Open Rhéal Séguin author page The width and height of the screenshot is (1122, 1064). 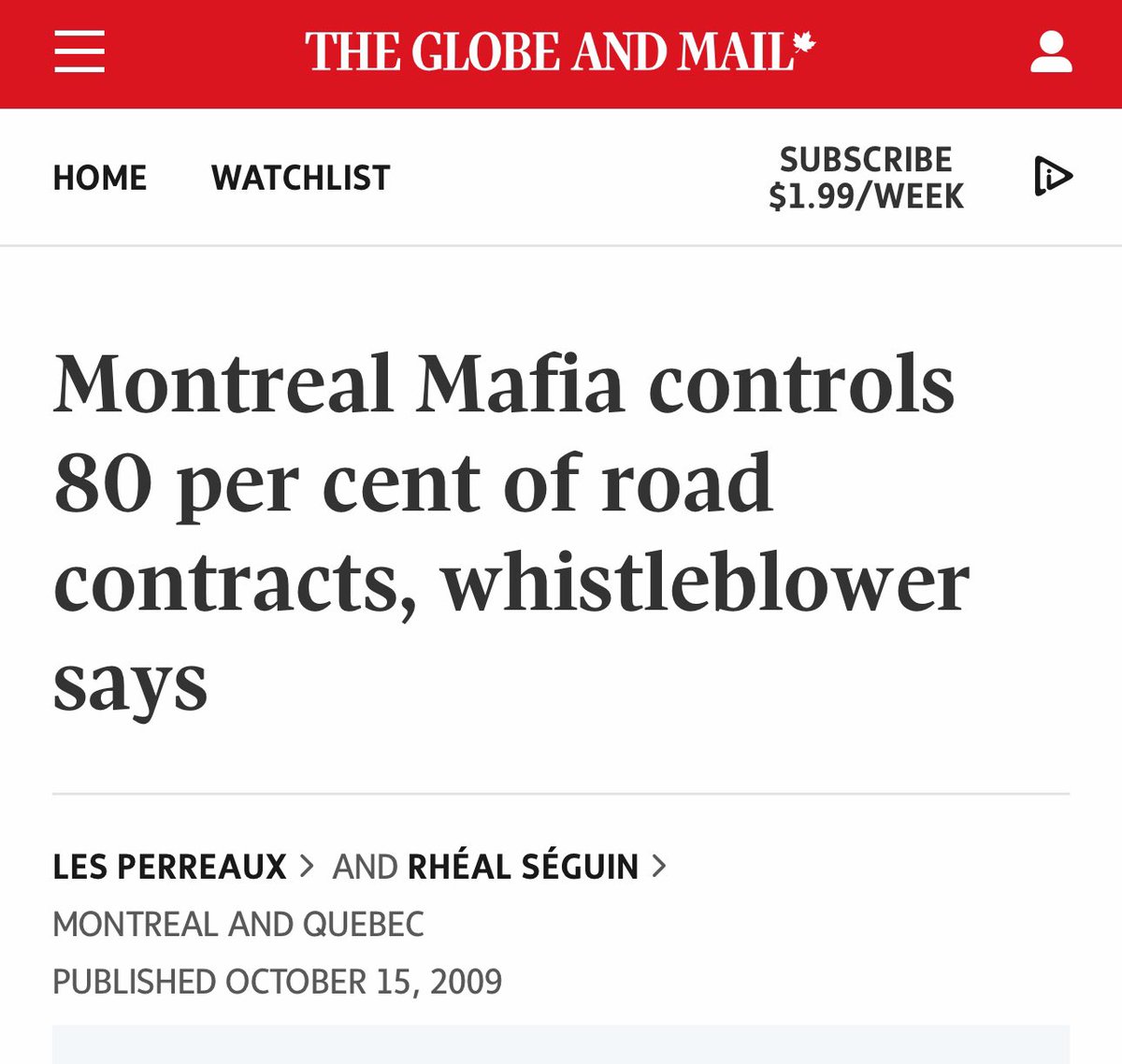[523, 867]
